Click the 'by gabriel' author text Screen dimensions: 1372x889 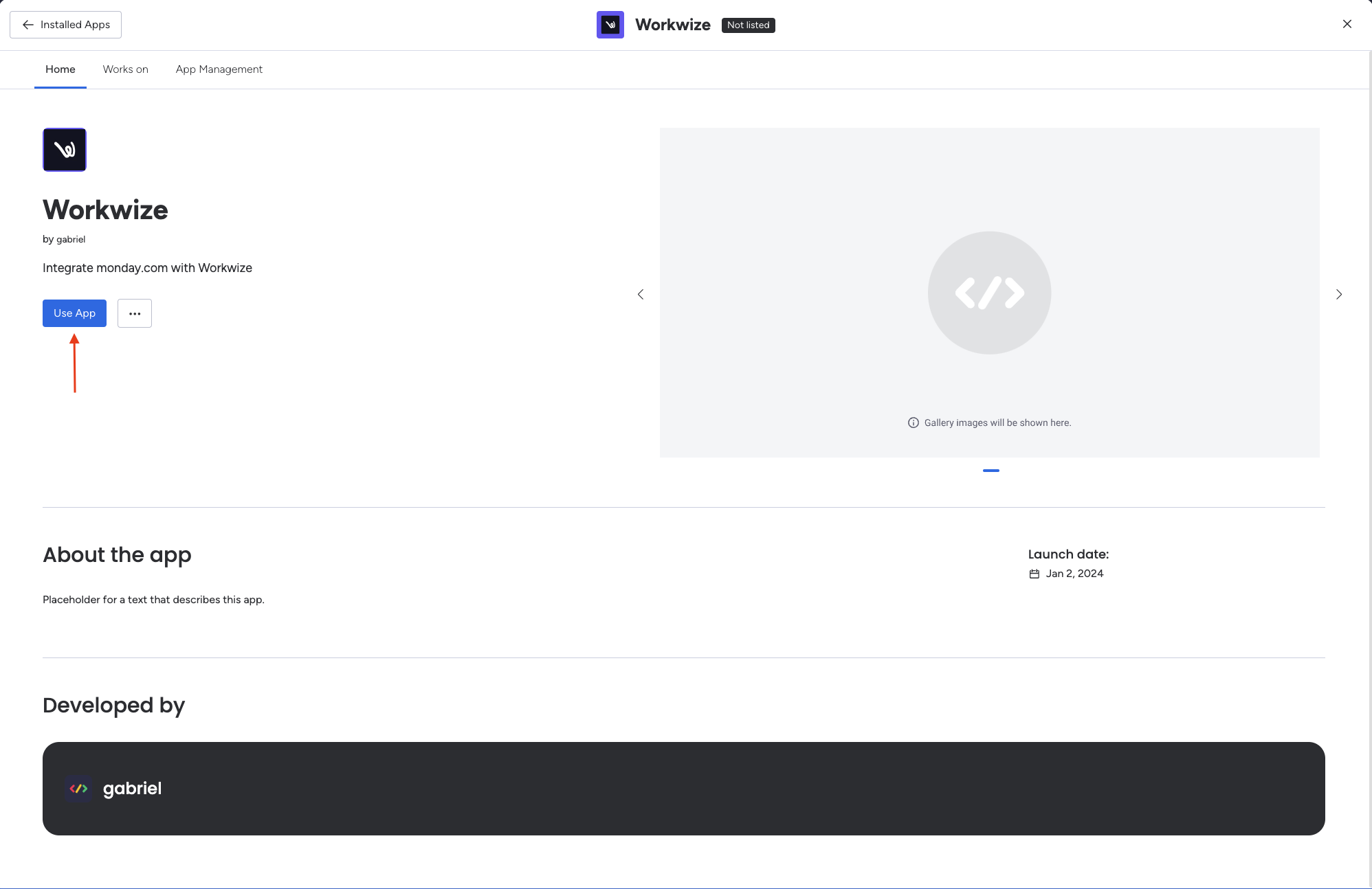click(x=64, y=239)
